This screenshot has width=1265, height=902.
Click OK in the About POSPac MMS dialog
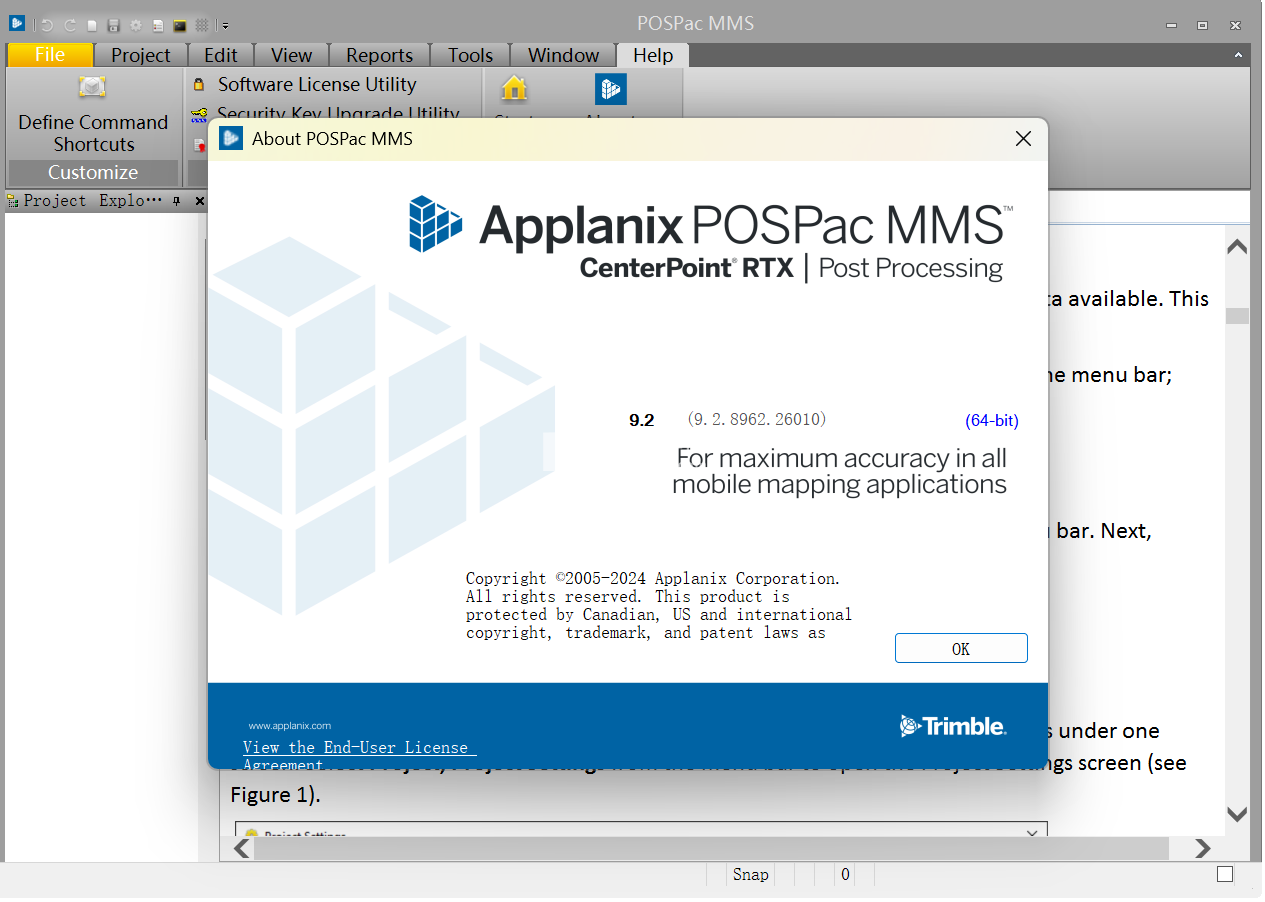961,648
